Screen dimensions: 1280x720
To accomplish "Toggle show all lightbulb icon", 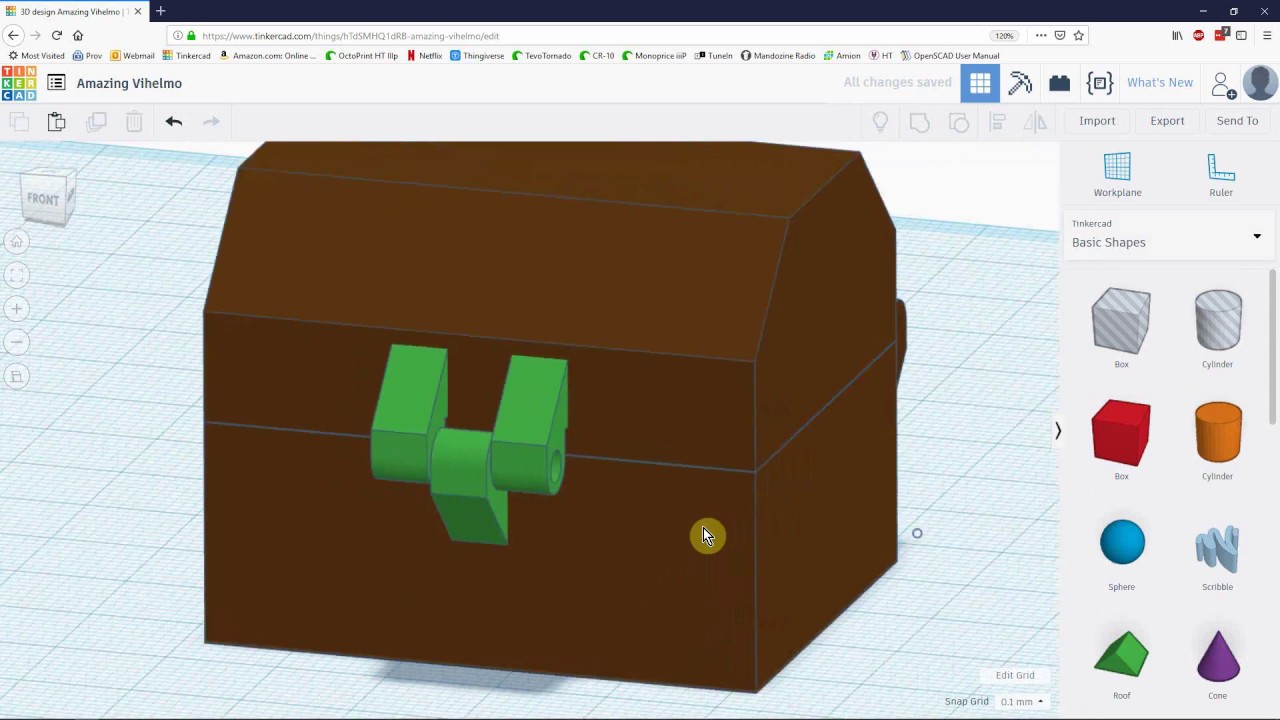I will [880, 122].
